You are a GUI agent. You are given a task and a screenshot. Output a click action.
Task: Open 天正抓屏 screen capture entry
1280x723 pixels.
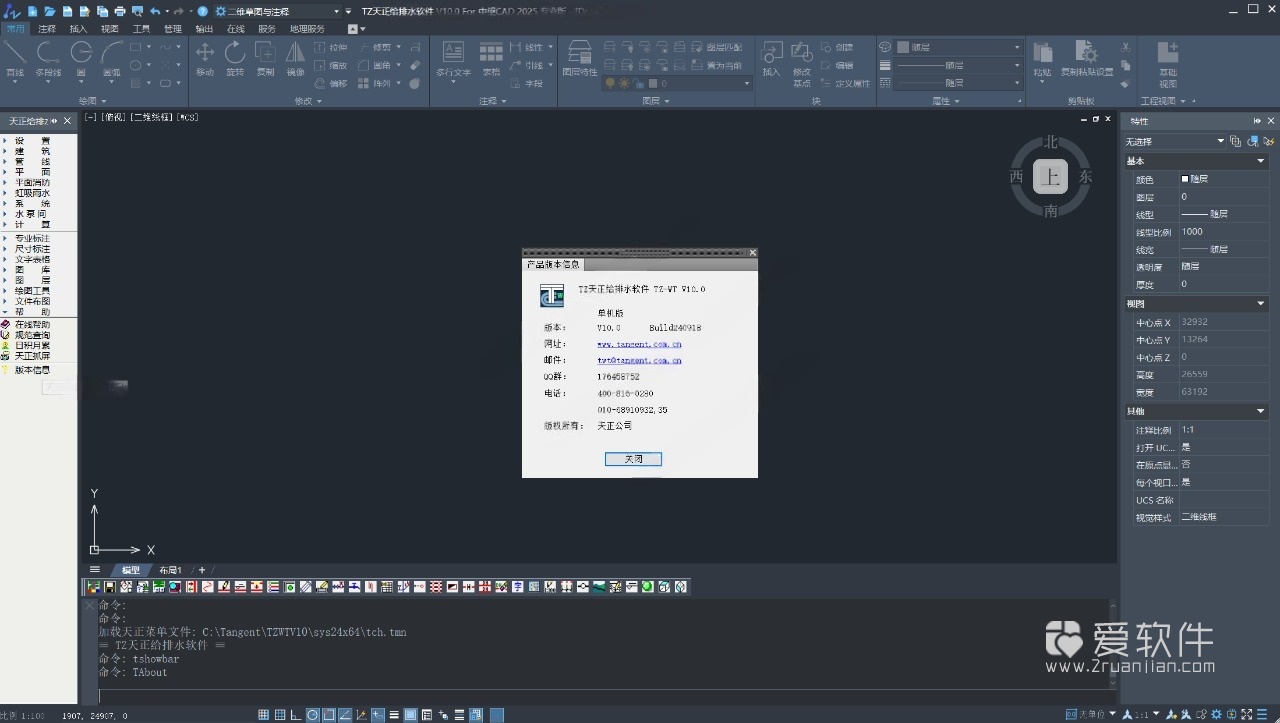pos(32,356)
